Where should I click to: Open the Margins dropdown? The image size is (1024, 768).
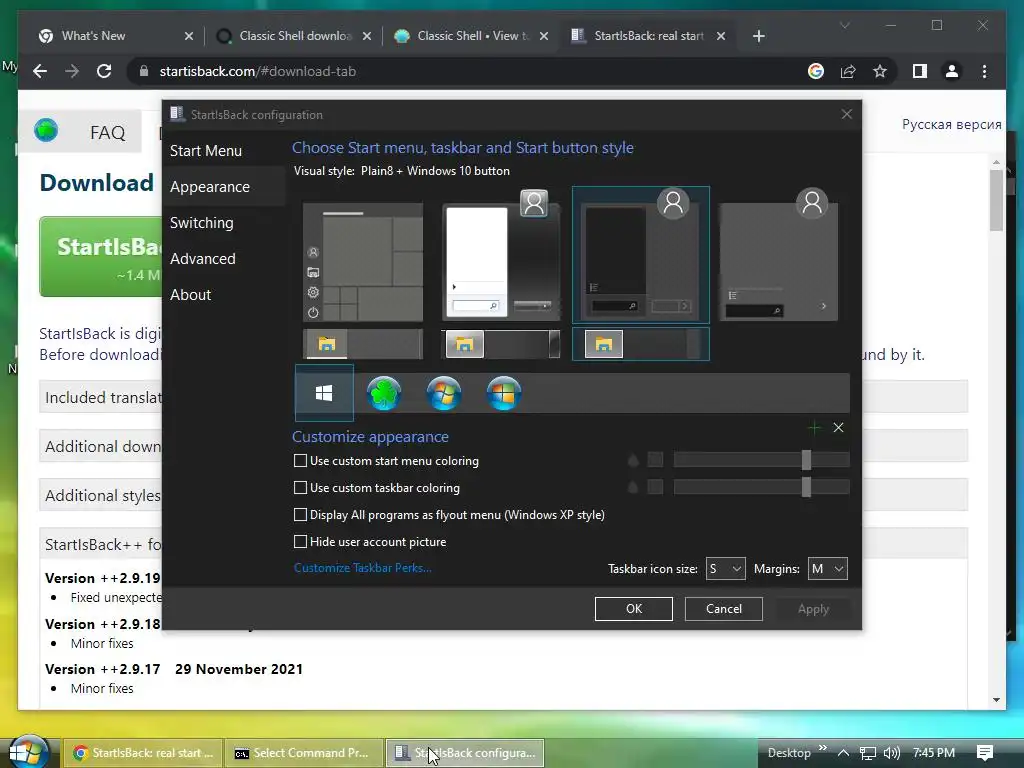pos(827,569)
